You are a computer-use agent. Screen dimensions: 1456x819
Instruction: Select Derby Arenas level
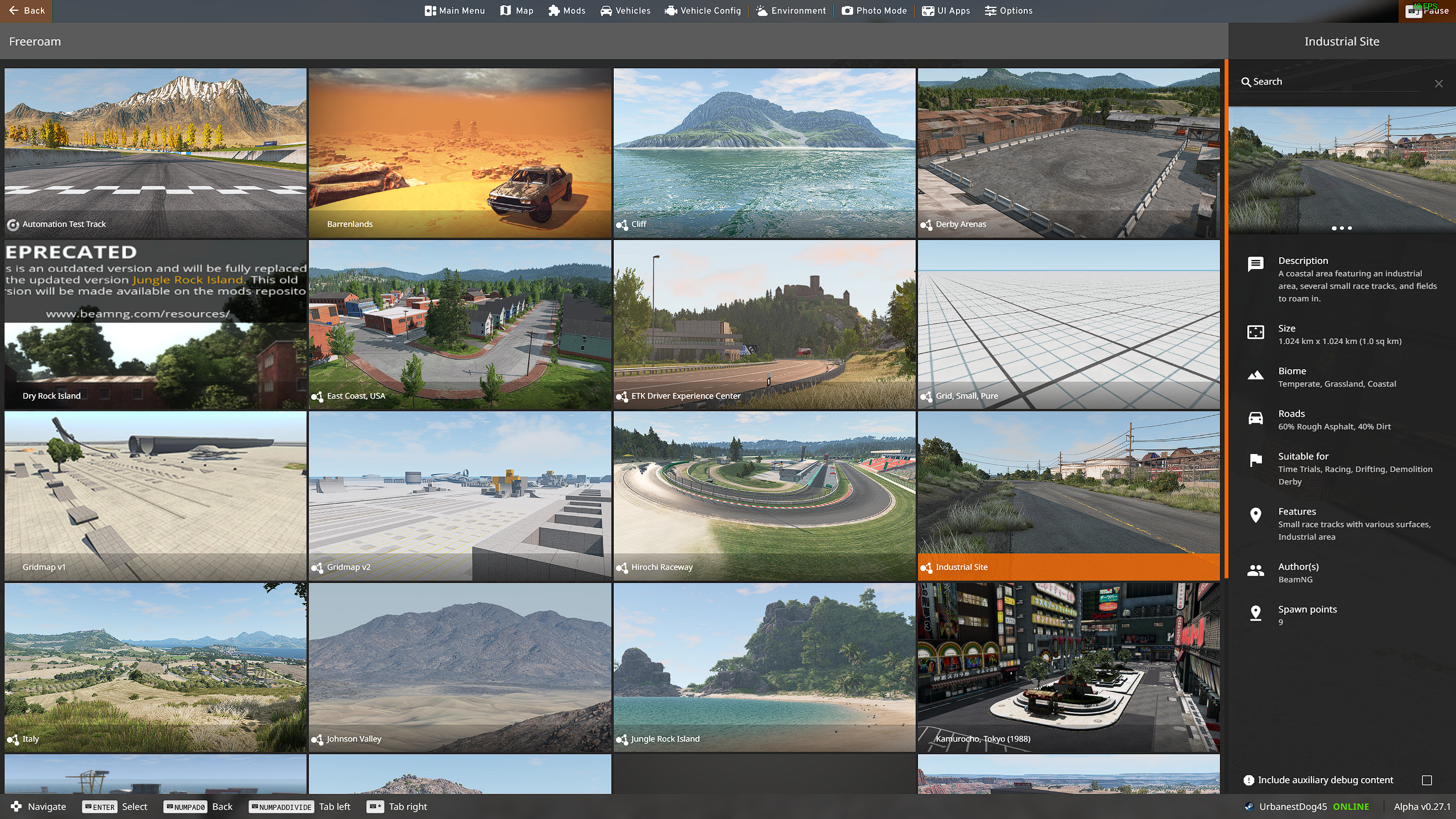pos(1069,153)
